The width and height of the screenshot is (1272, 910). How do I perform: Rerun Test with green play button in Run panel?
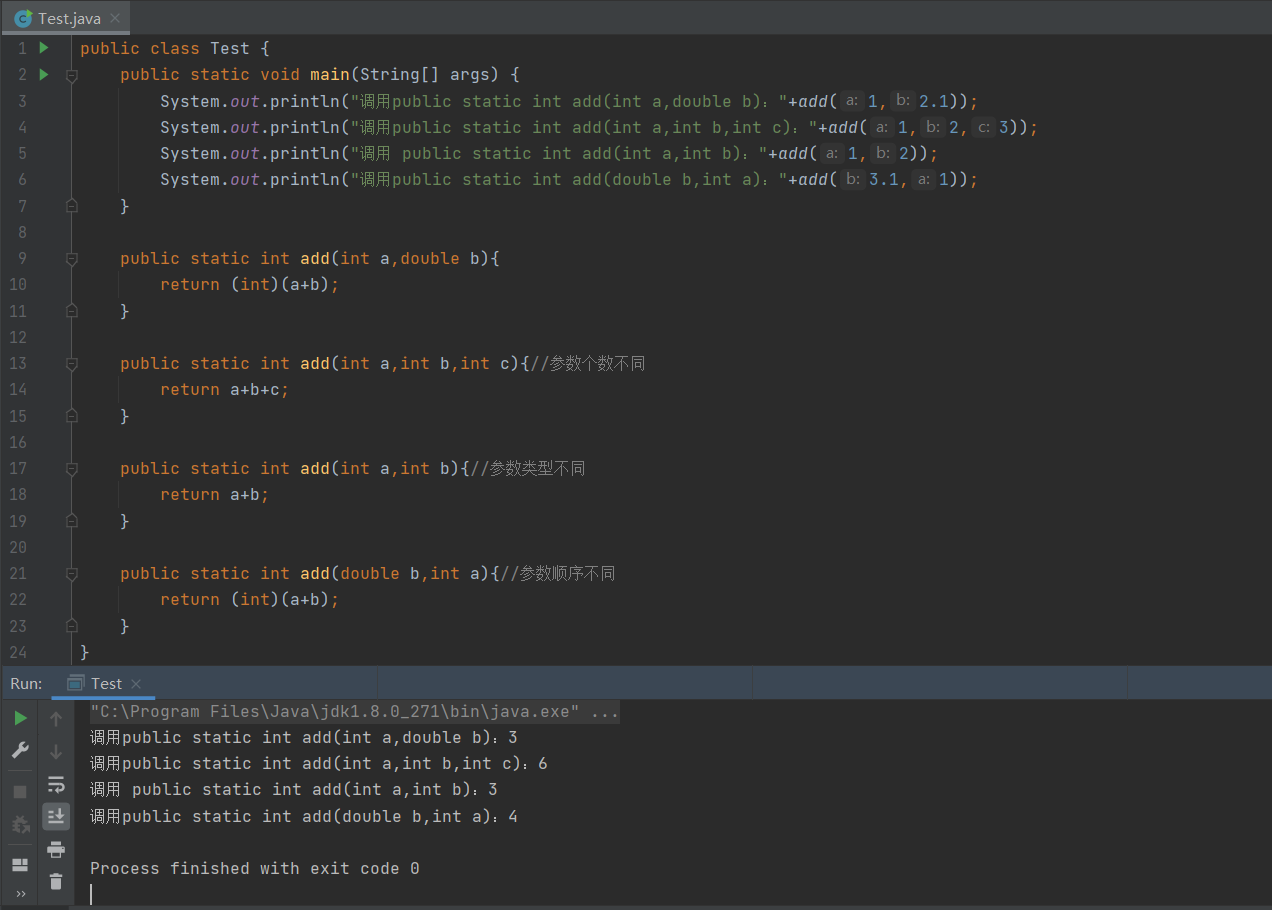[20, 718]
